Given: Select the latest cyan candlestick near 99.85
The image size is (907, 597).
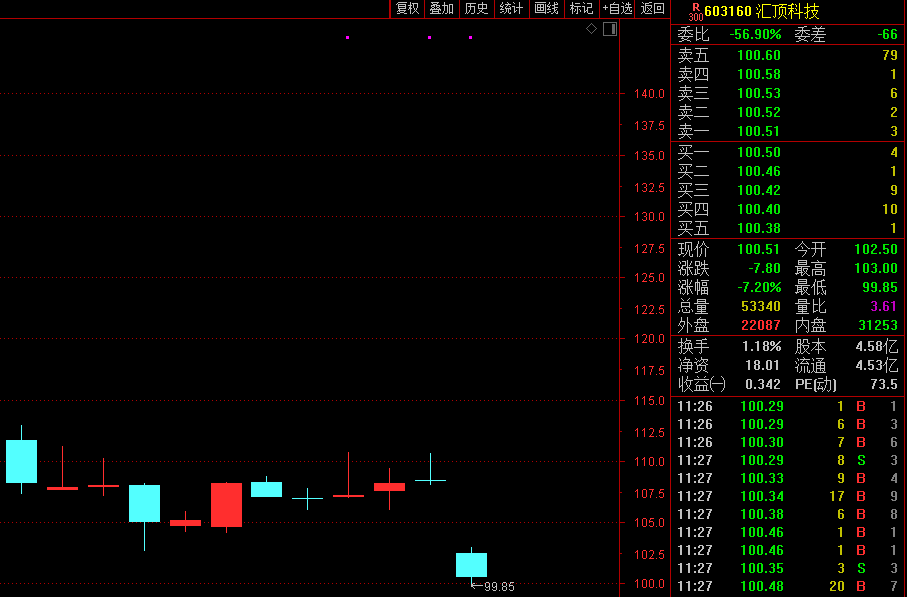Looking at the screenshot, I should tap(471, 565).
